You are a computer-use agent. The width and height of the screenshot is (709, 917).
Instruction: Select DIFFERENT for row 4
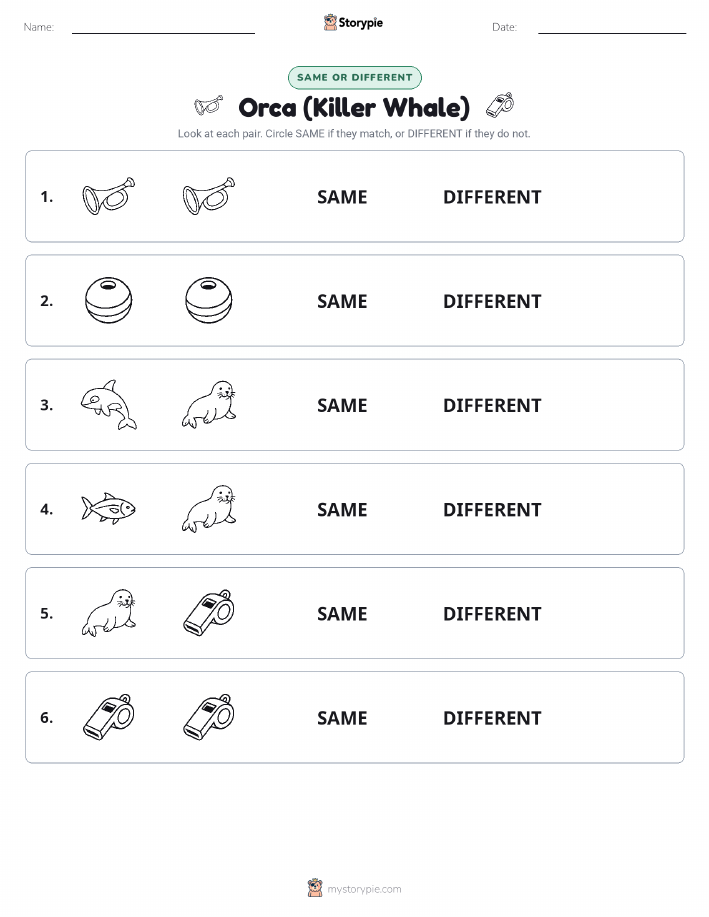[492, 509]
